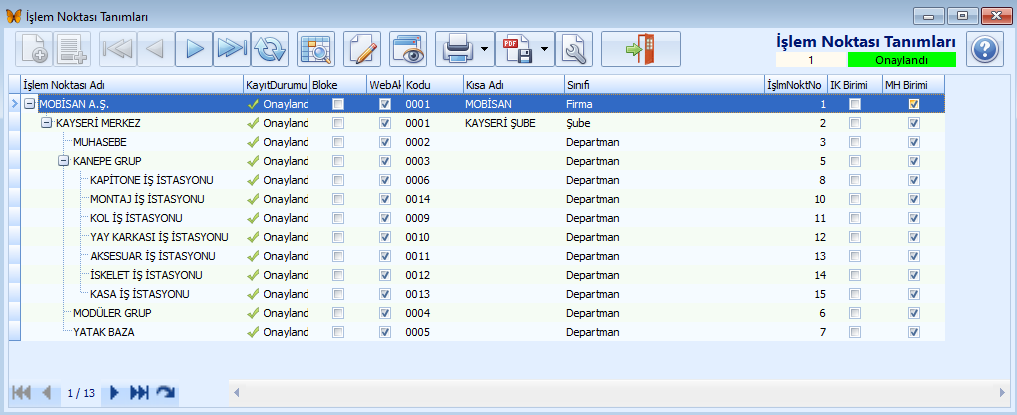The width and height of the screenshot is (1017, 415).
Task: Go to next record in toolbar
Action: coord(194,49)
